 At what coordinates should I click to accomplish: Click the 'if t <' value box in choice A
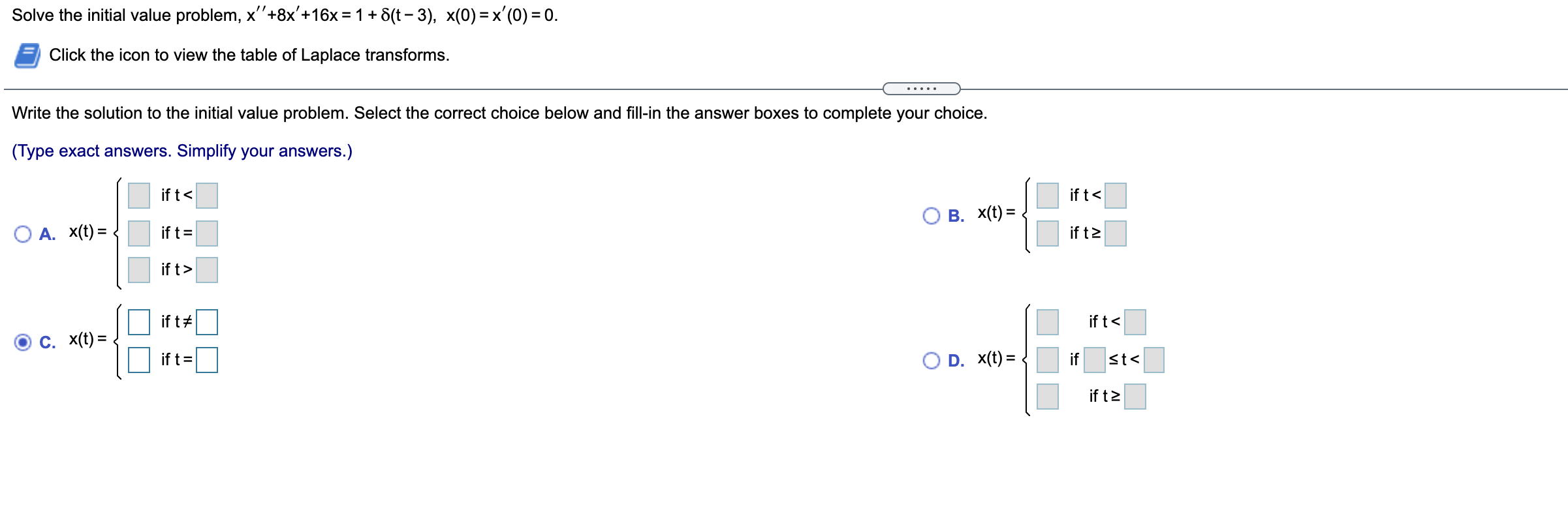point(206,194)
